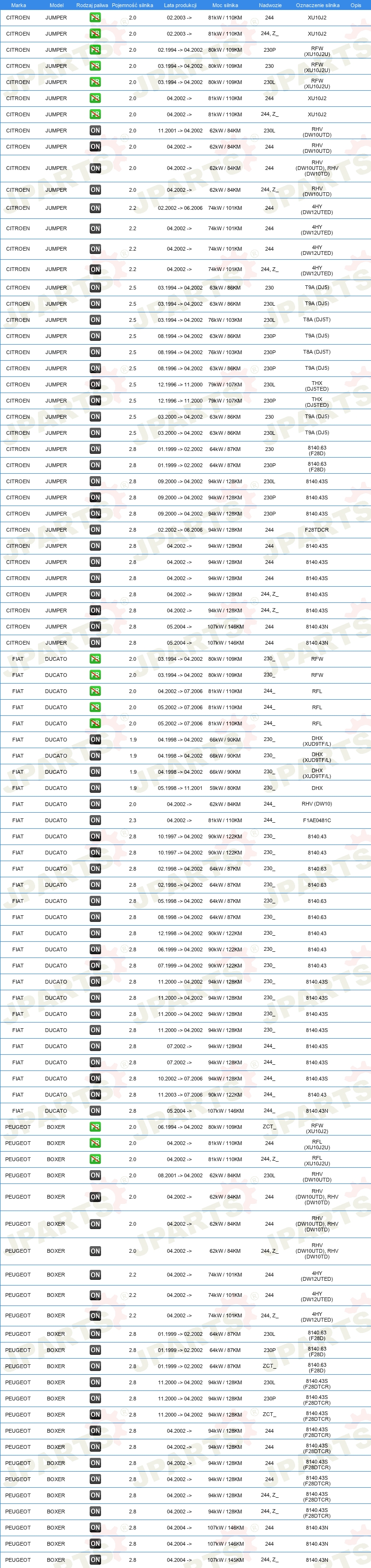Click petrol icon in Peugeot RFL 244, Z_ row

(95, 1159)
